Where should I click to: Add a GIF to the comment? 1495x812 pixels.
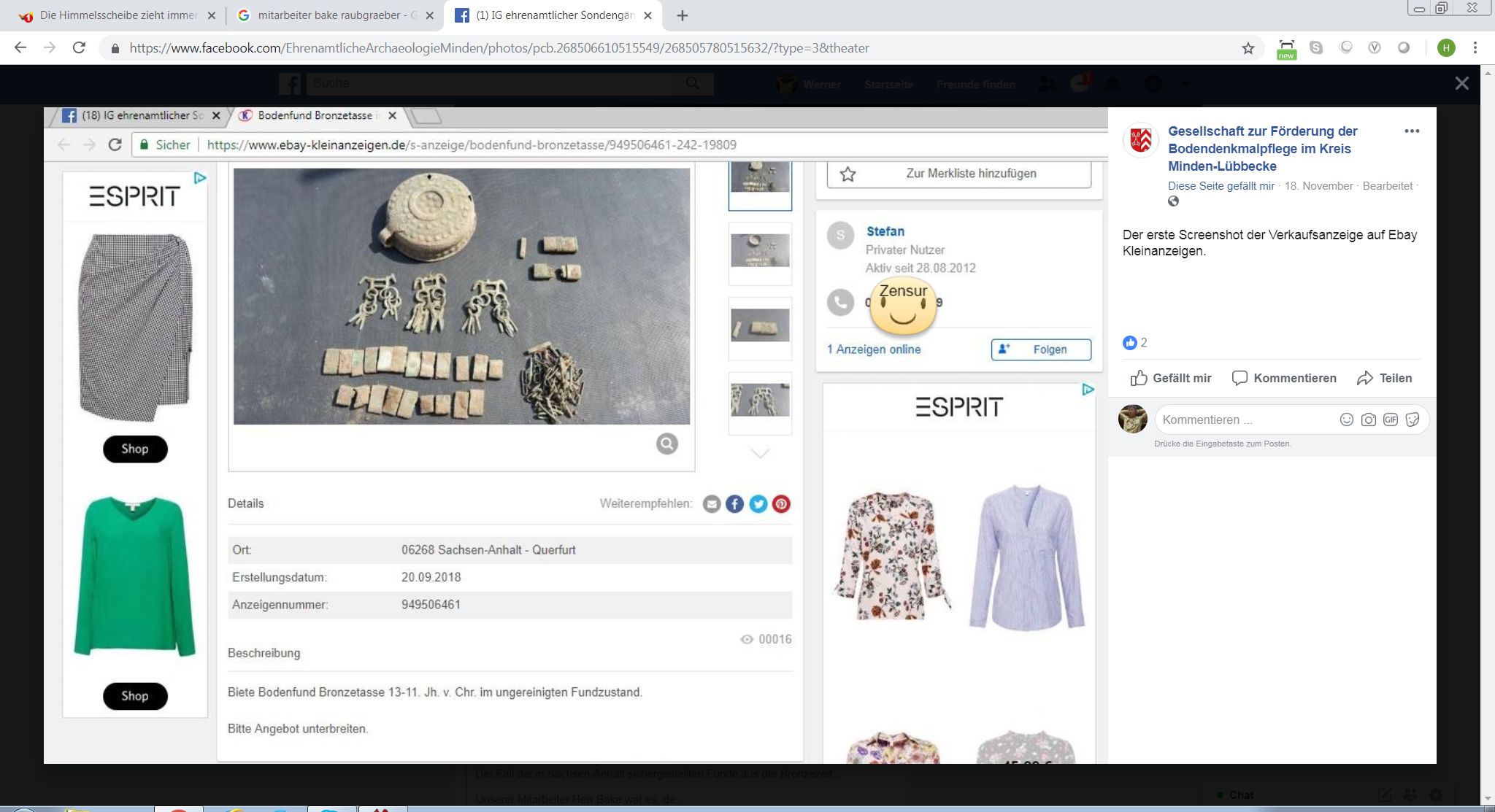[1391, 419]
